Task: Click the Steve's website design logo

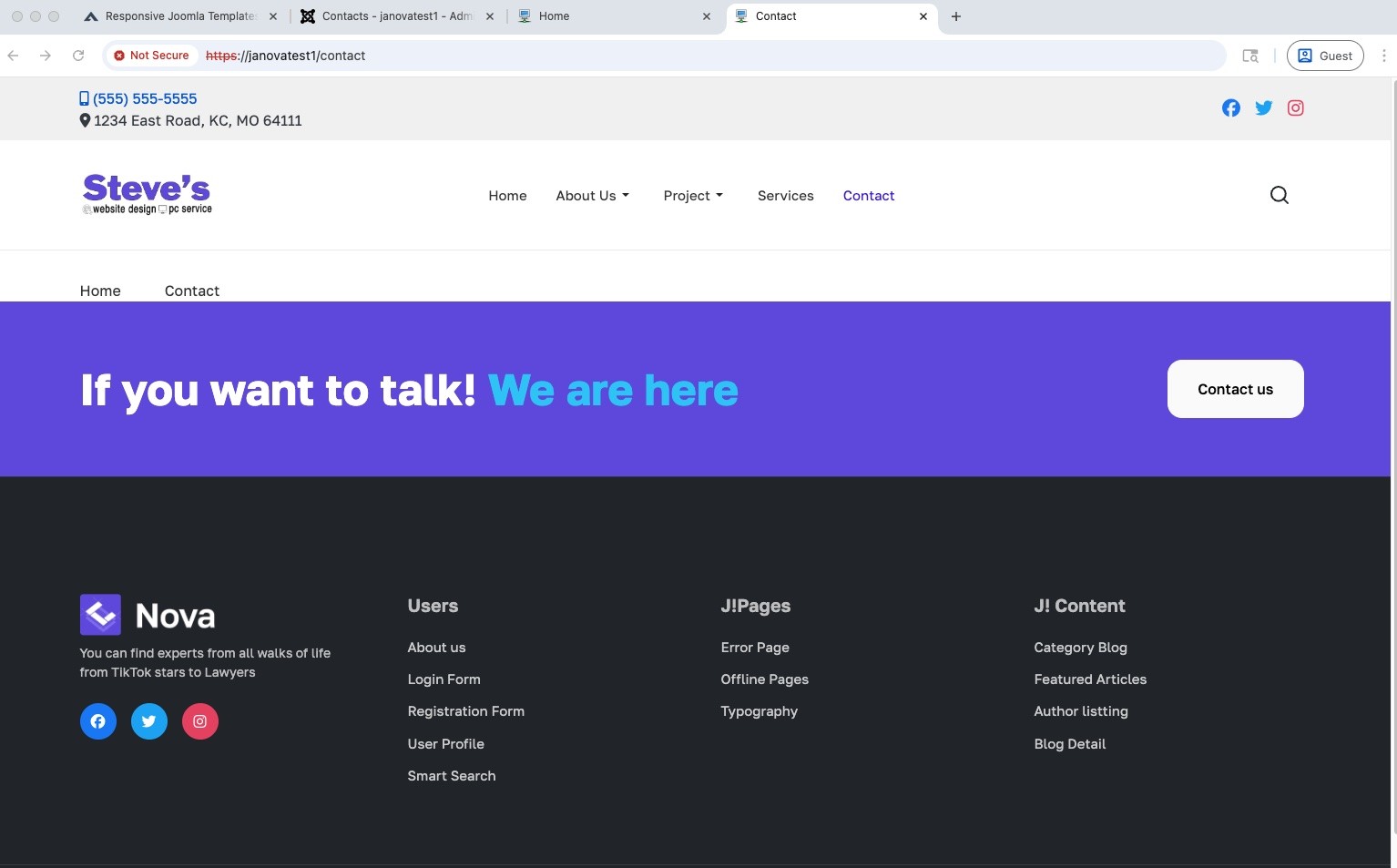Action: (x=147, y=194)
